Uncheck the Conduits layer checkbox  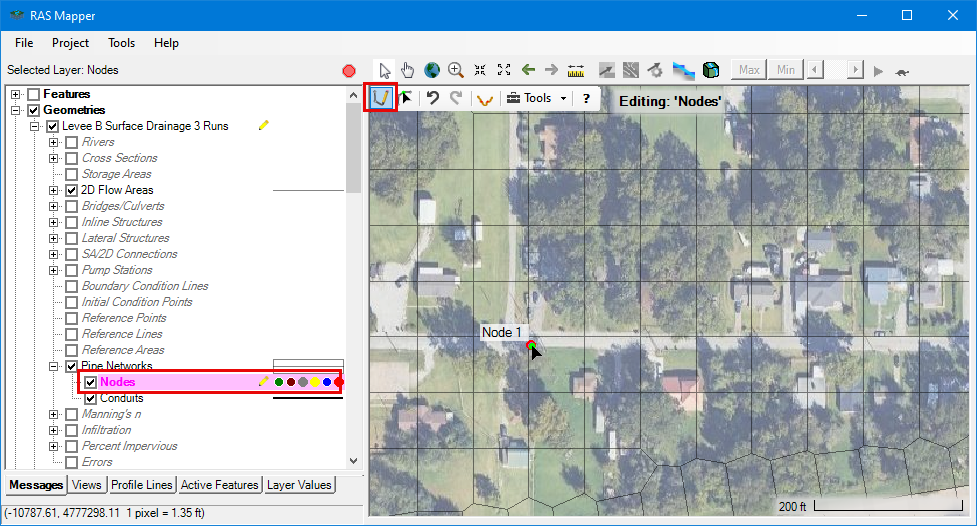pos(90,398)
